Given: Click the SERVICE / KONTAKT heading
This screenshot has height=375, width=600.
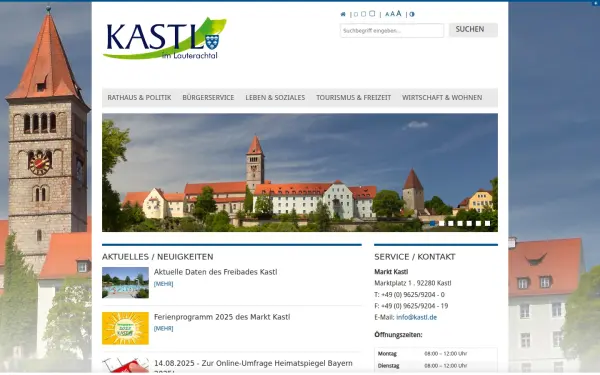Looking at the screenshot, I should (415, 257).
